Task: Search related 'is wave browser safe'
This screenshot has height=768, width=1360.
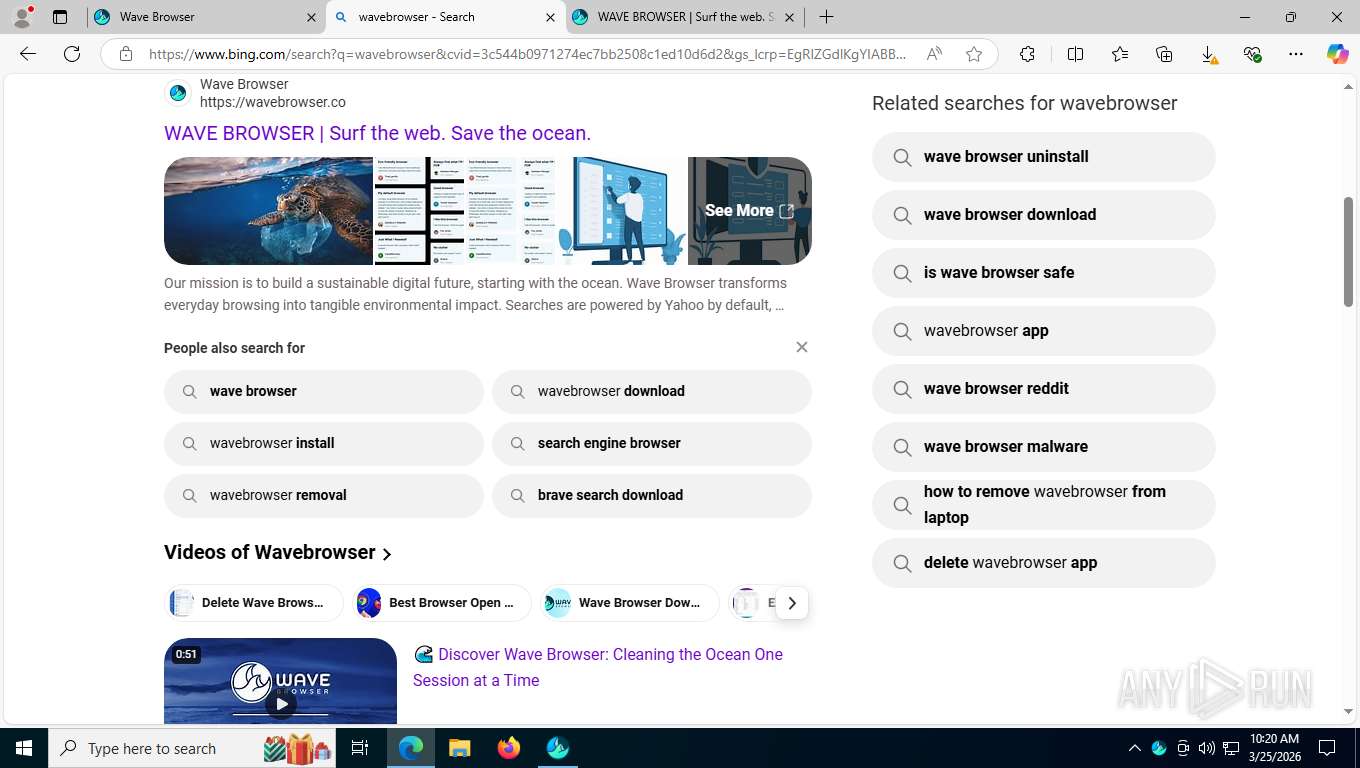Action: (1044, 273)
